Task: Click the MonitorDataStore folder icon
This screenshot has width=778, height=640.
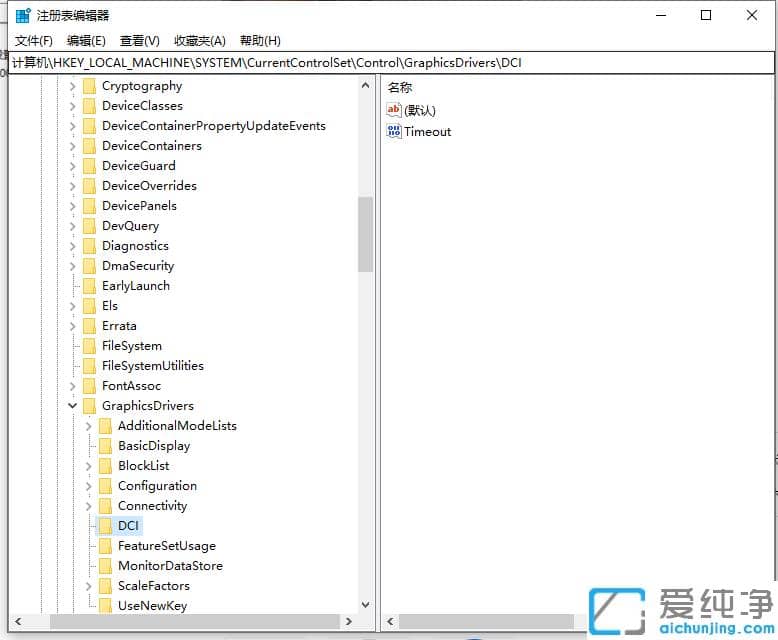Action: tap(105, 566)
